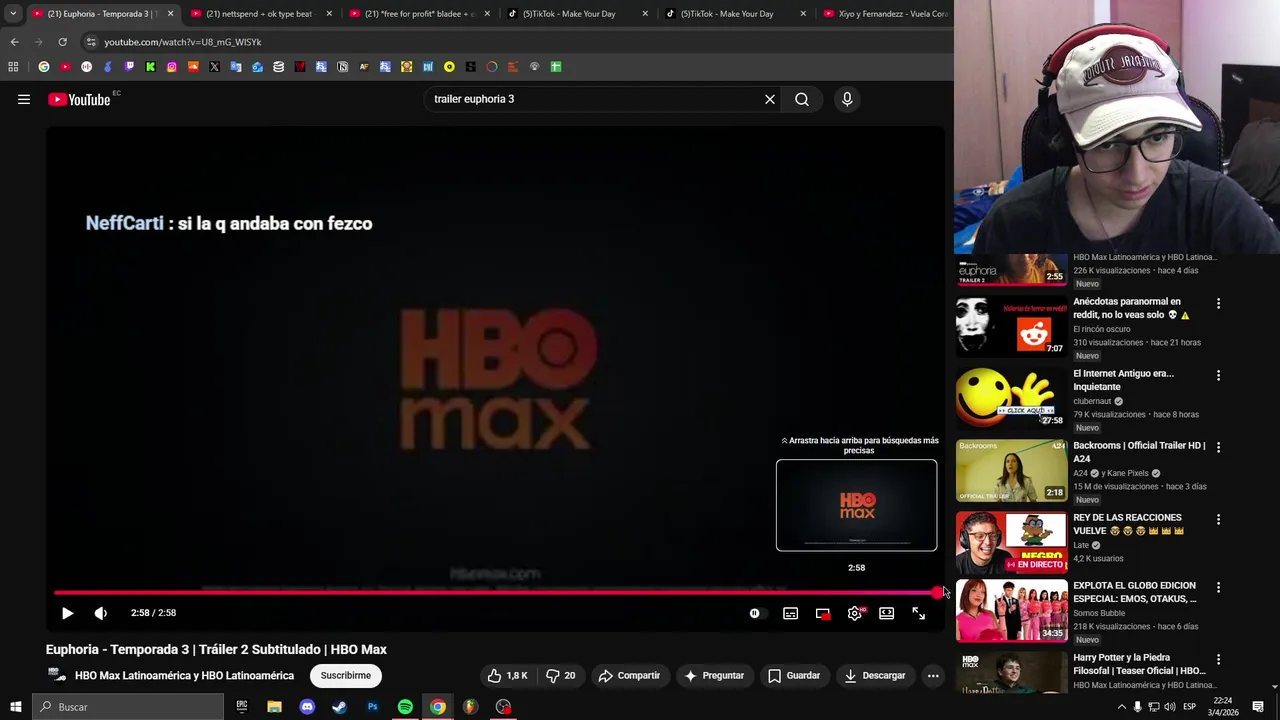
Task: Open options menu for Anécdotas paranormal video
Action: coord(1218,303)
